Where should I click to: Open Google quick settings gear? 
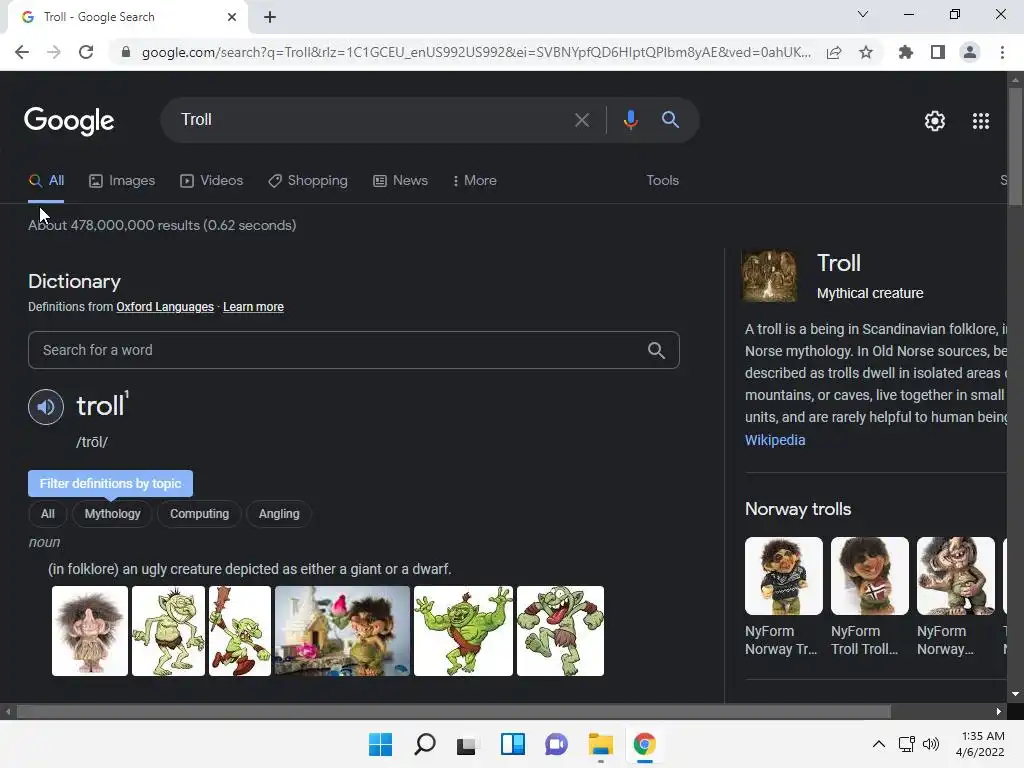(x=935, y=121)
